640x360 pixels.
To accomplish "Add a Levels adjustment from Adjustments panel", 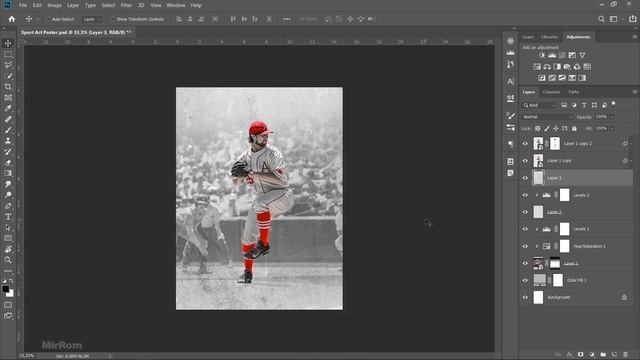I will click(x=552, y=55).
